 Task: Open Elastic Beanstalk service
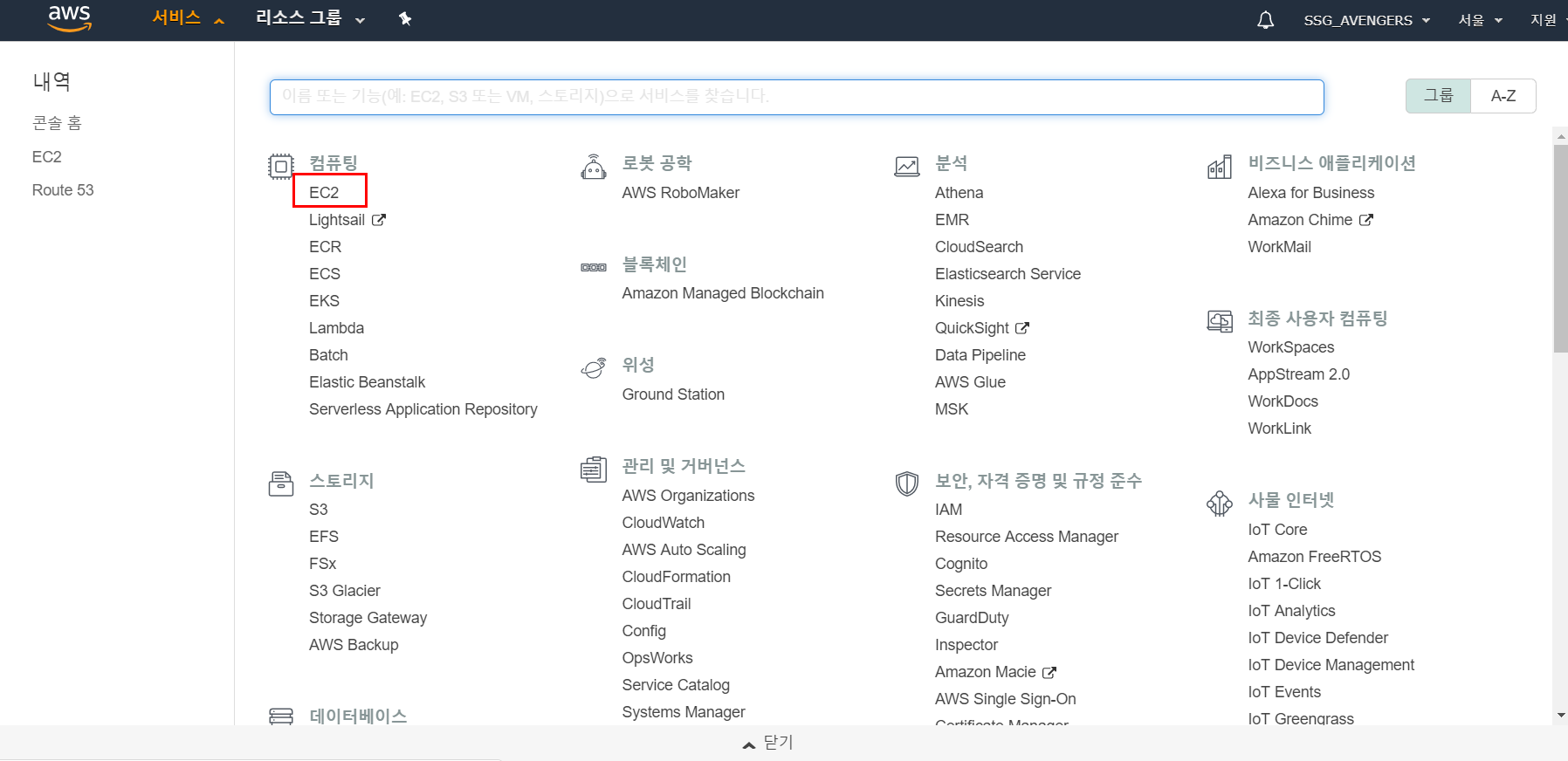pyautogui.click(x=367, y=382)
